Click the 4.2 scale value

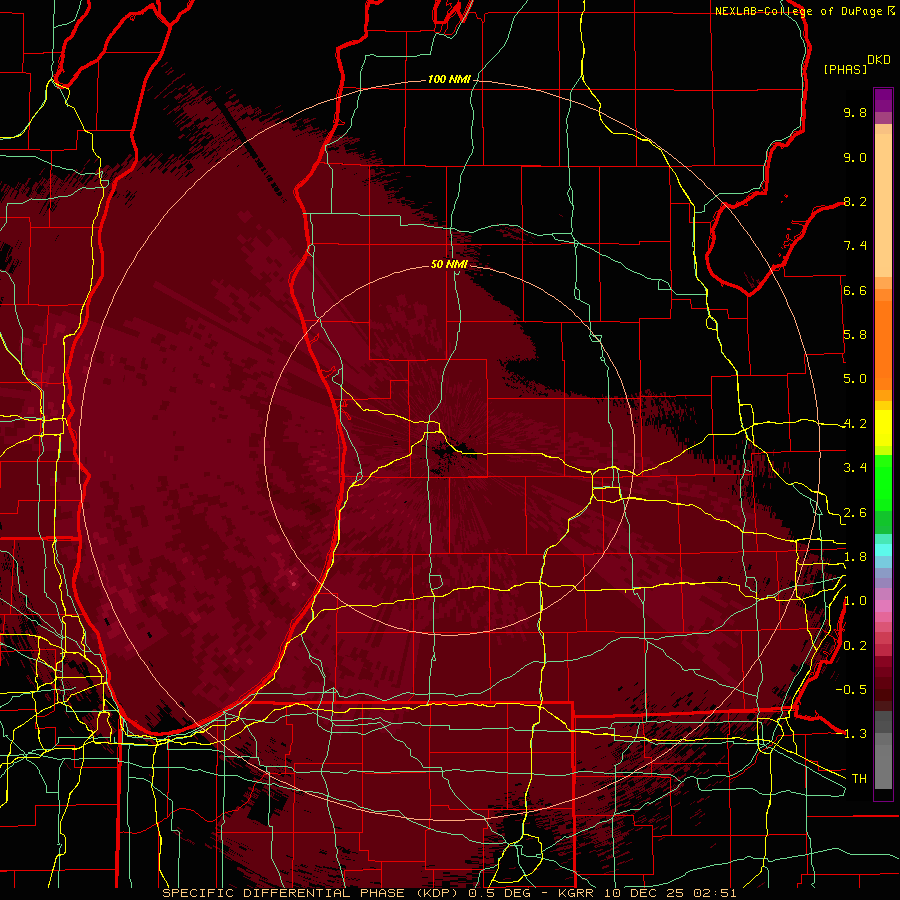(855, 424)
